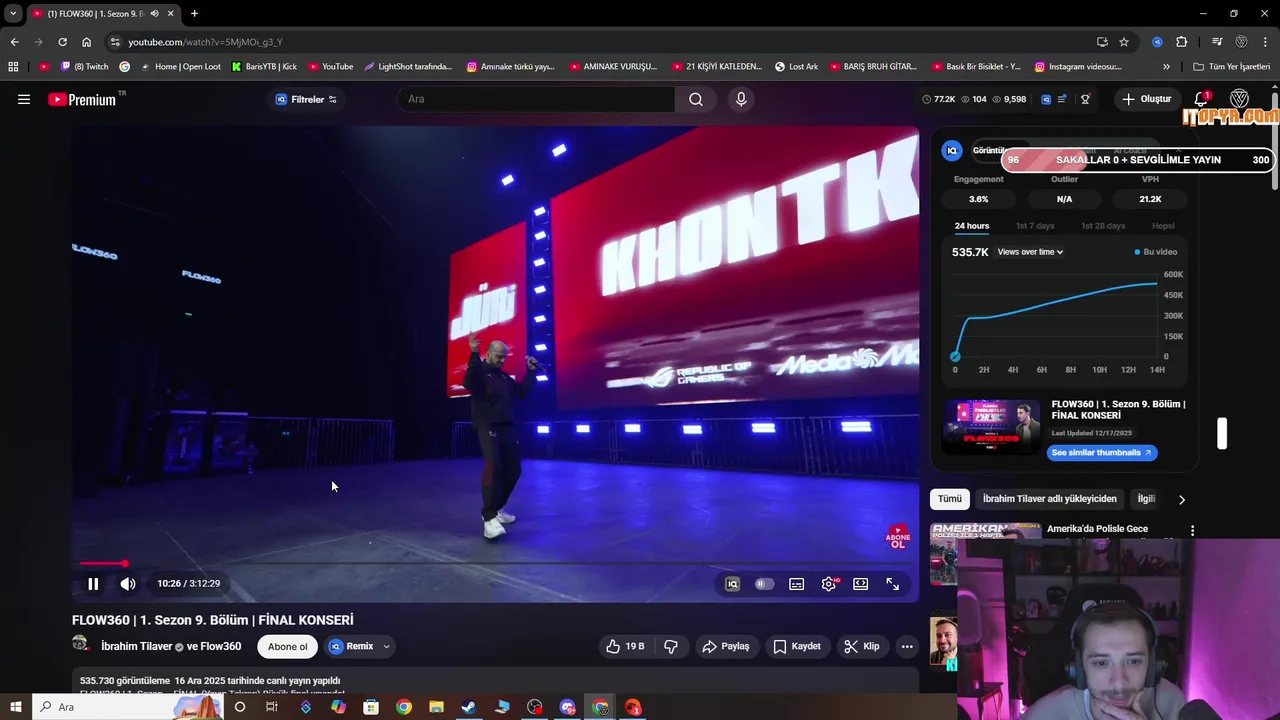1280x720 pixels.
Task: Reload the page in browser
Action: [62, 42]
